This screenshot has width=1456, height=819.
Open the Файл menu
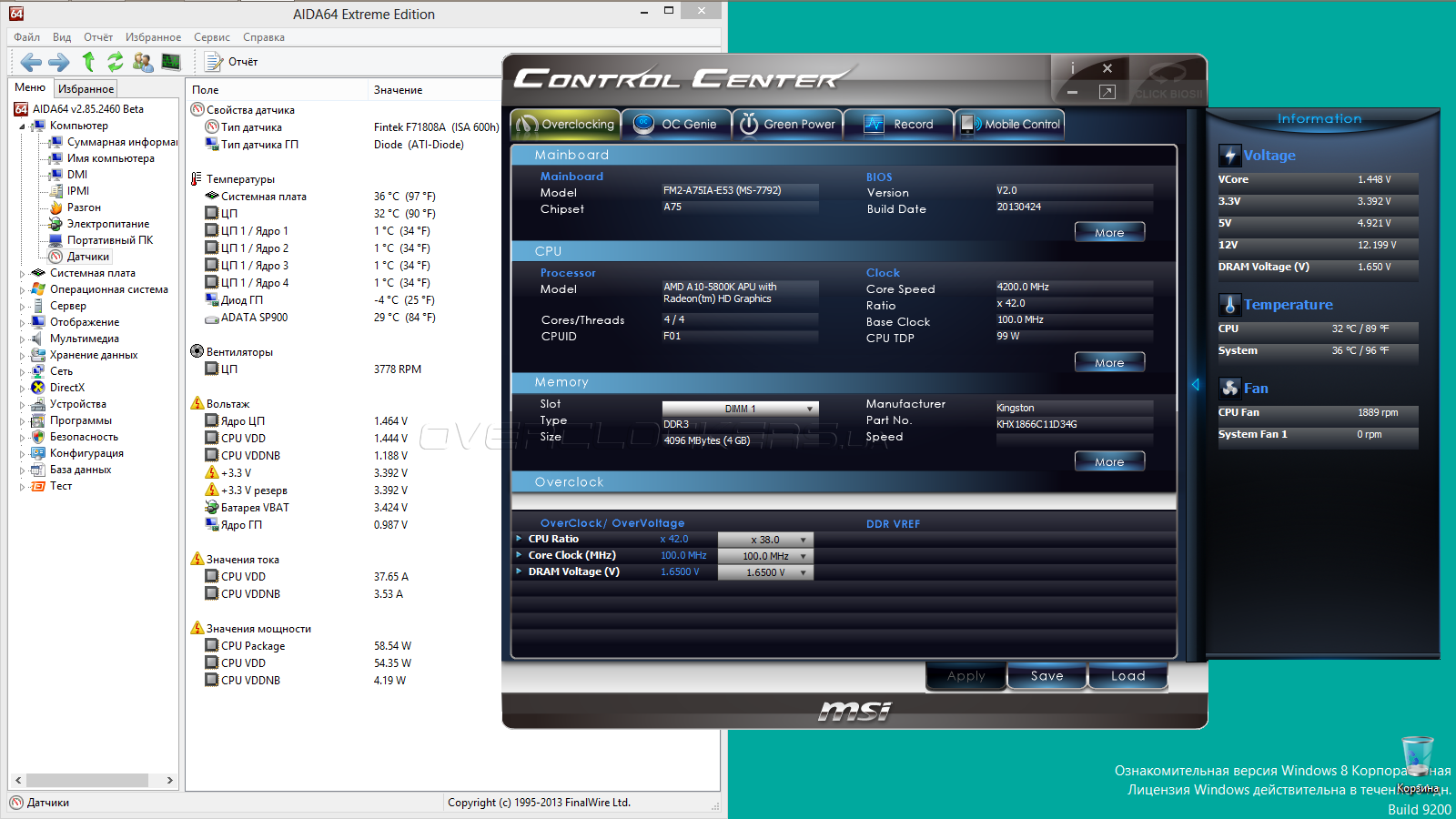coord(26,37)
